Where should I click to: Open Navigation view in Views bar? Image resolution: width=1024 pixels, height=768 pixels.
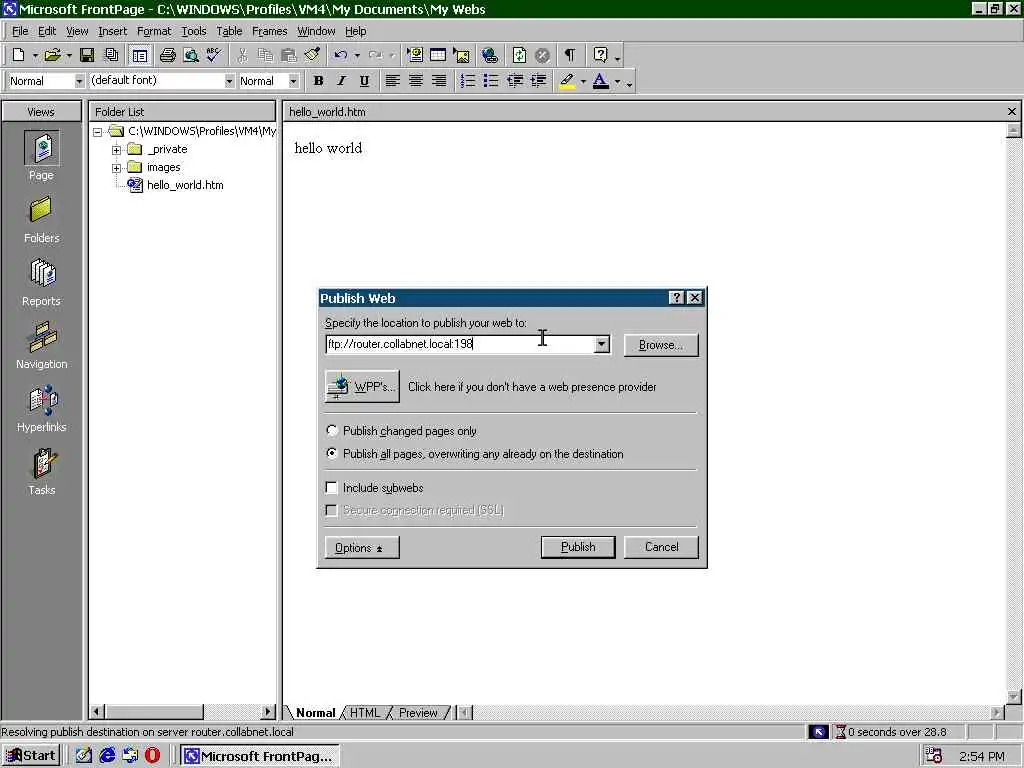point(41,345)
